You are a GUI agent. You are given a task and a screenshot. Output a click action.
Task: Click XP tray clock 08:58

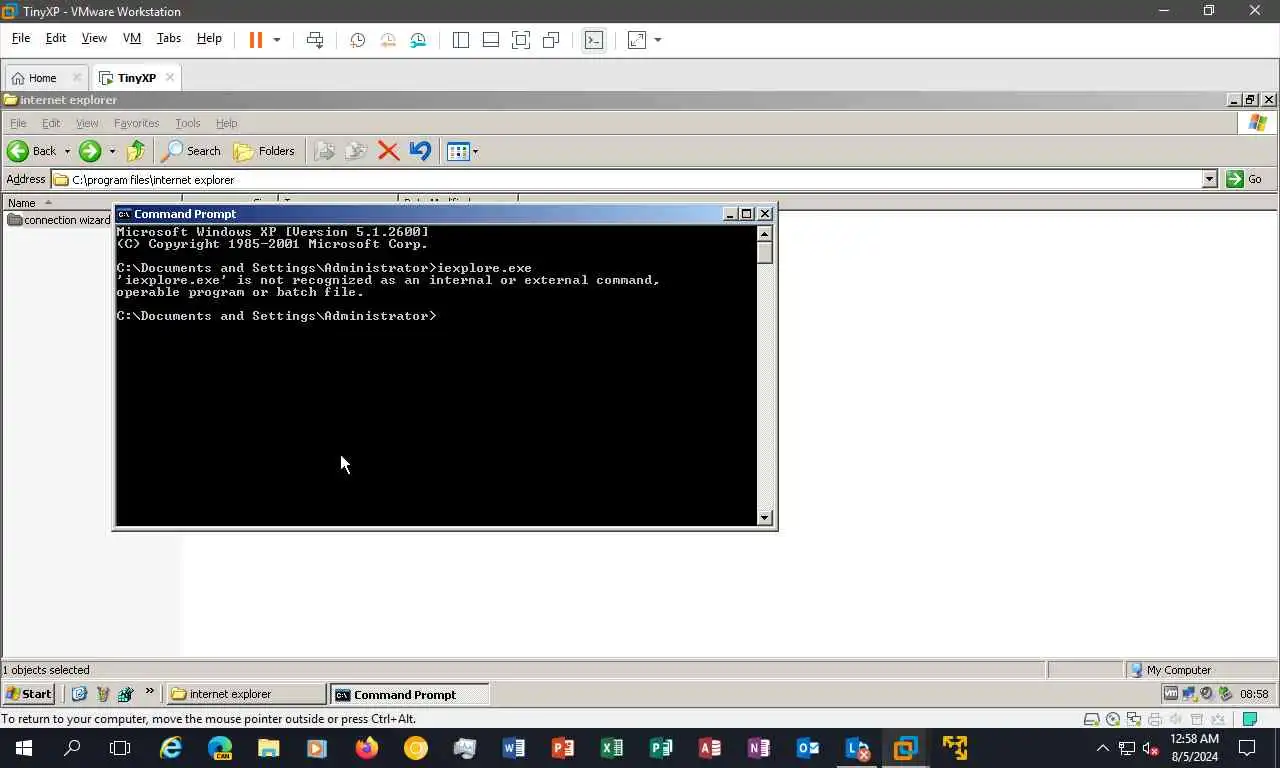(x=1254, y=694)
